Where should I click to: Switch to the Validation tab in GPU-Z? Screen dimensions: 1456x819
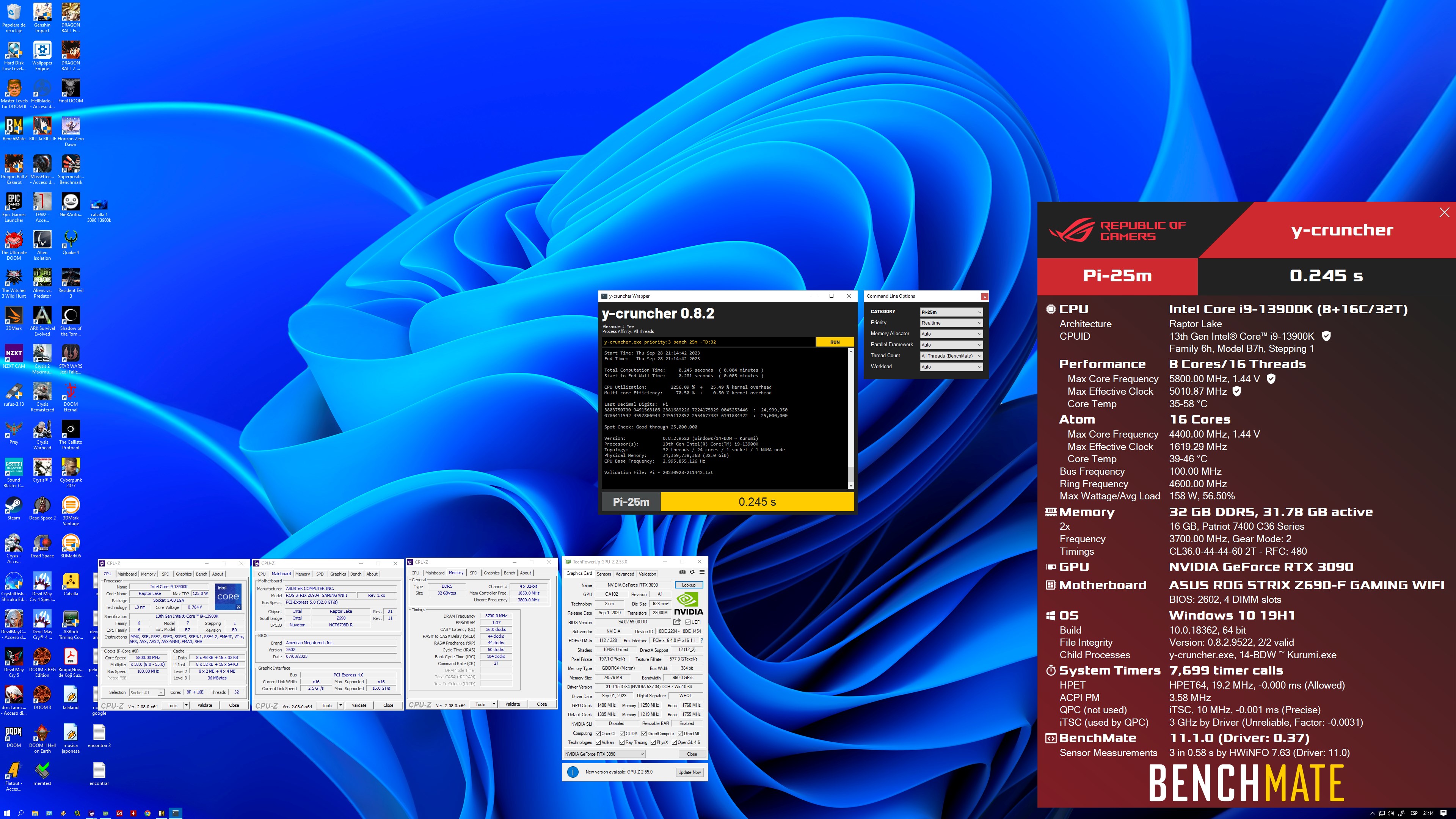pos(647,574)
